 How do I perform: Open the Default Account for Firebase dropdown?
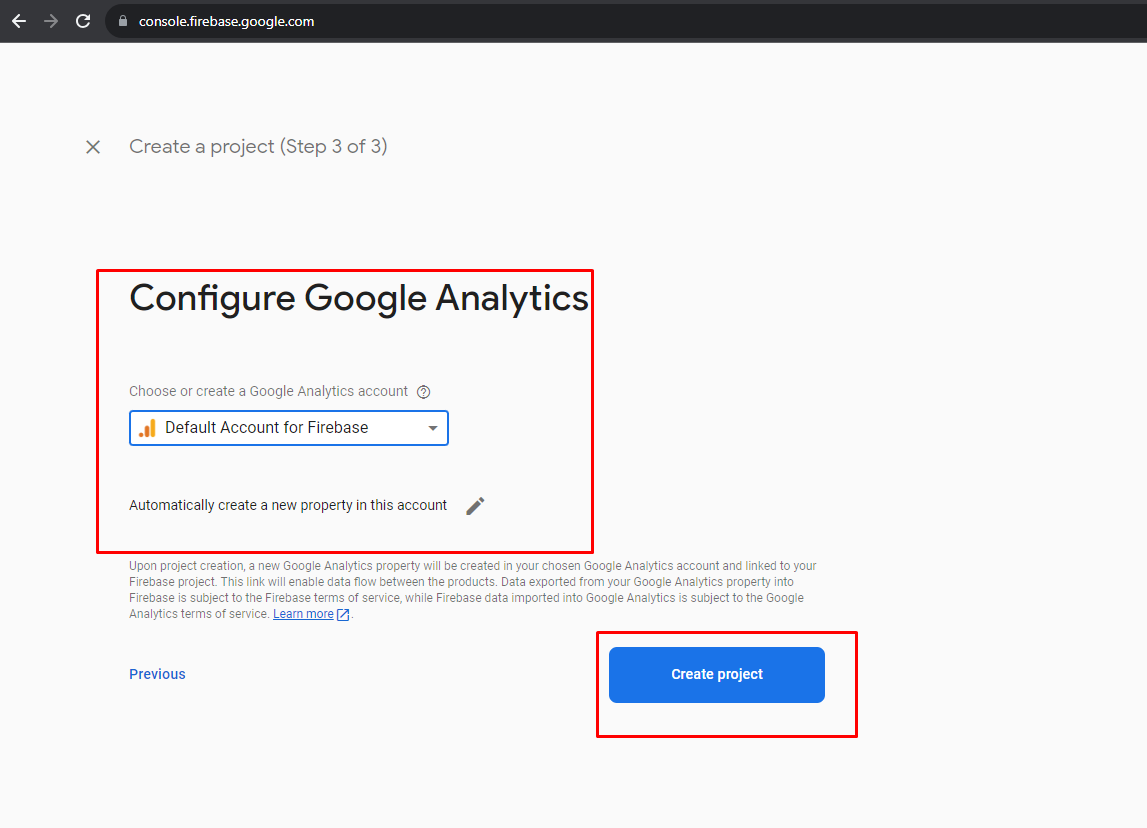[288, 428]
